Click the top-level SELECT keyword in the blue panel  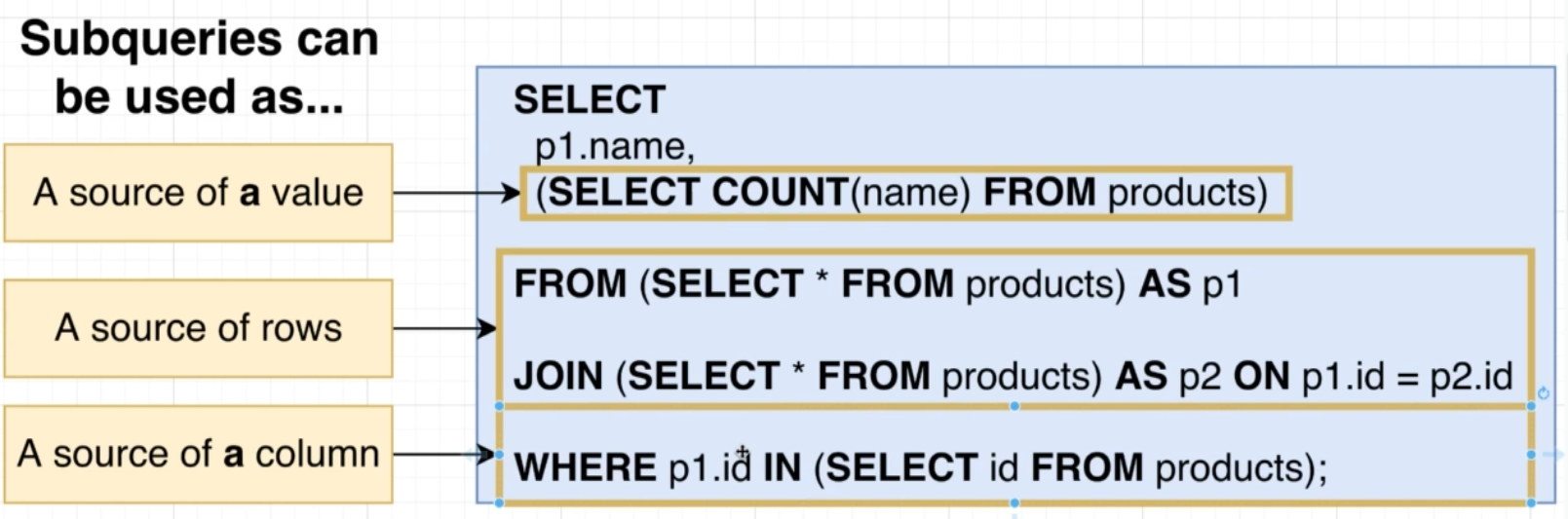[590, 99]
